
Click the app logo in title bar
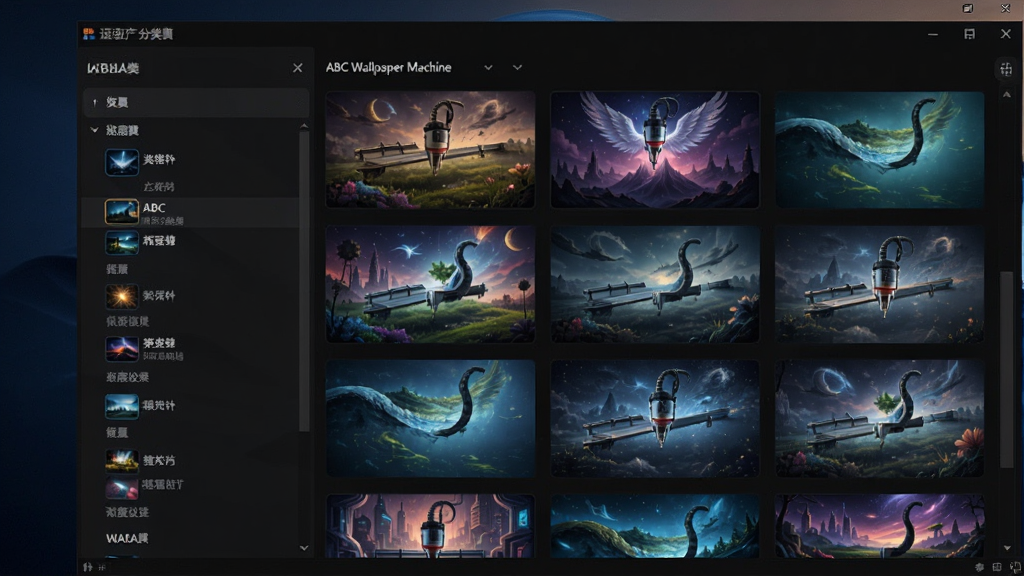(89, 34)
